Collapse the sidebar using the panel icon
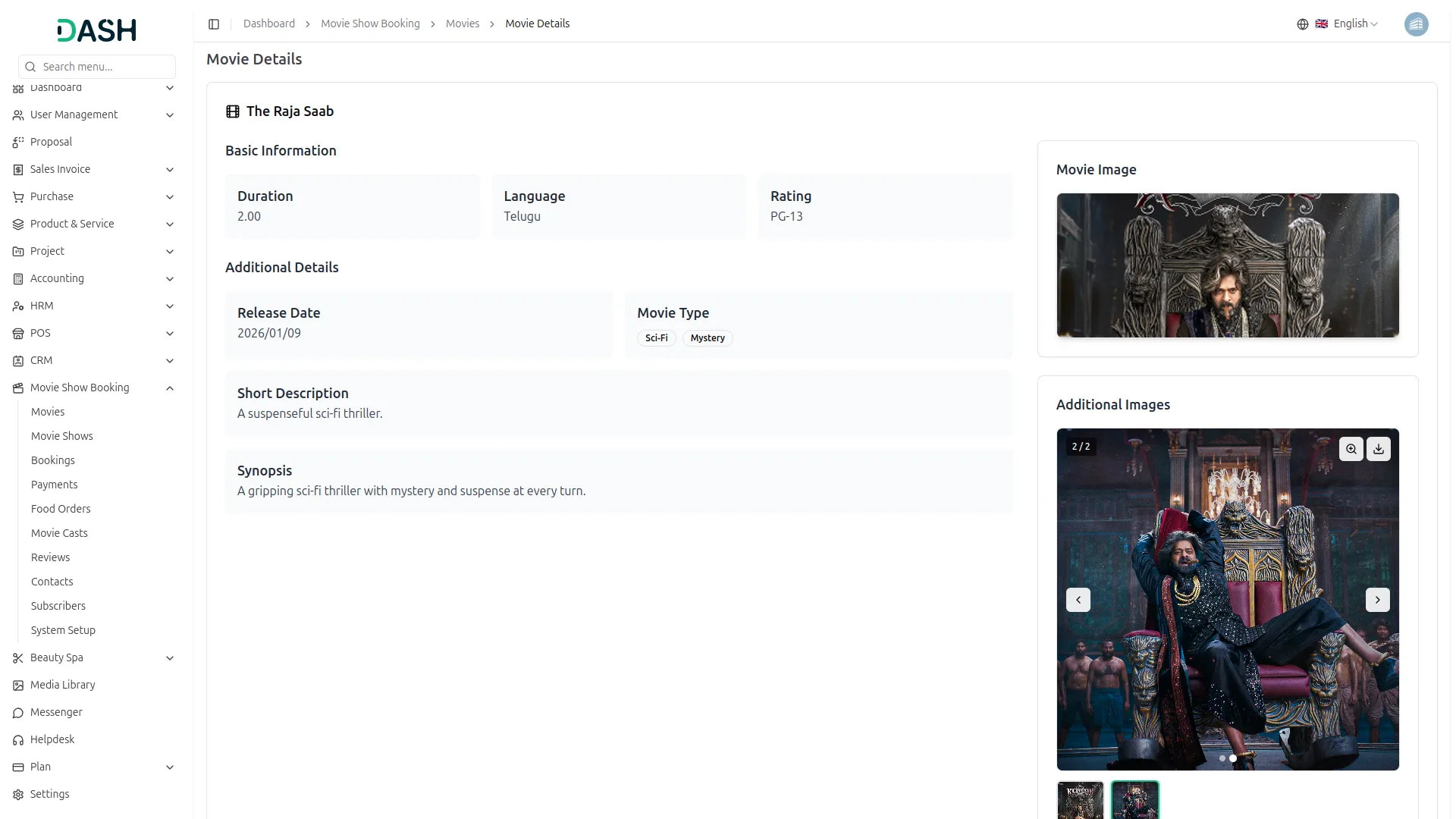The image size is (1456, 819). (214, 24)
